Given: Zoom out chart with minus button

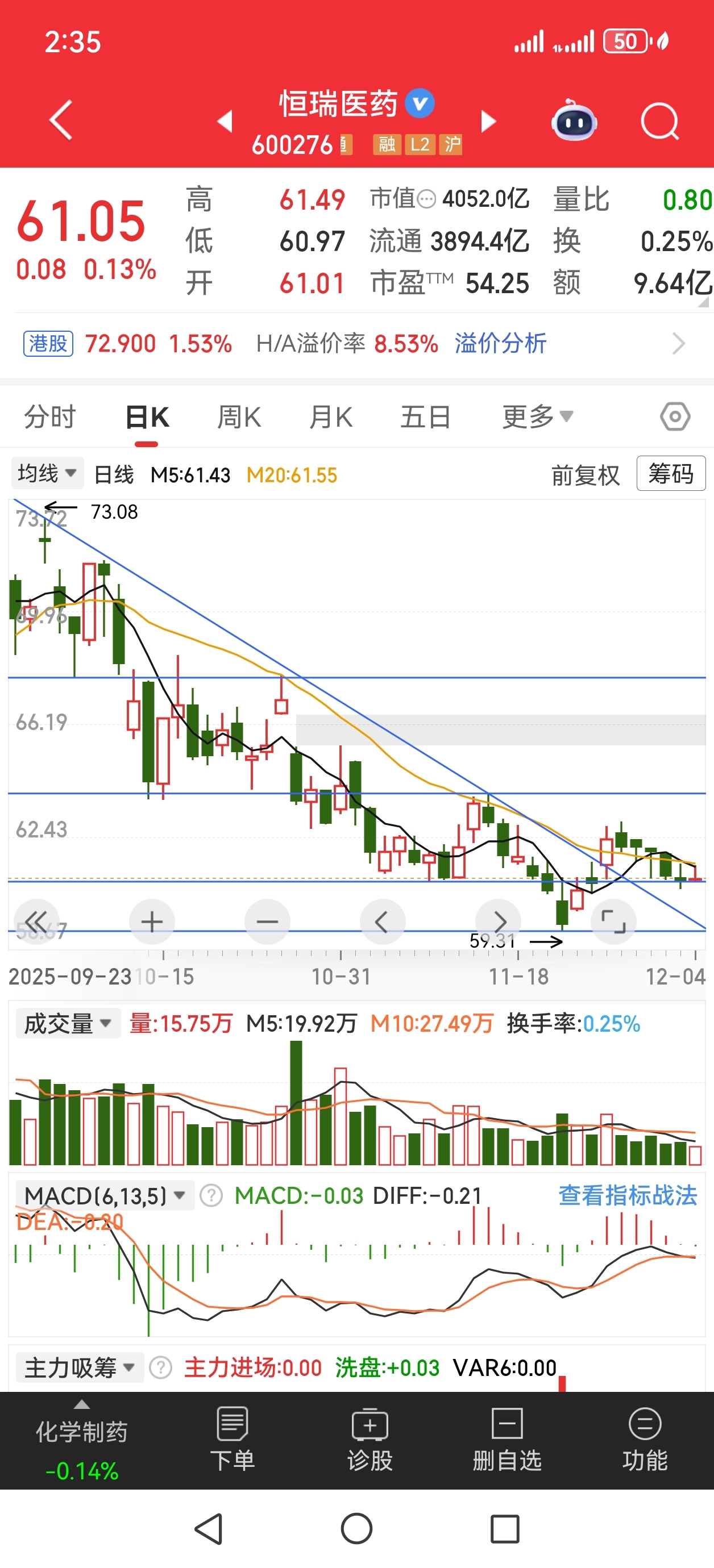Looking at the screenshot, I should [x=267, y=921].
